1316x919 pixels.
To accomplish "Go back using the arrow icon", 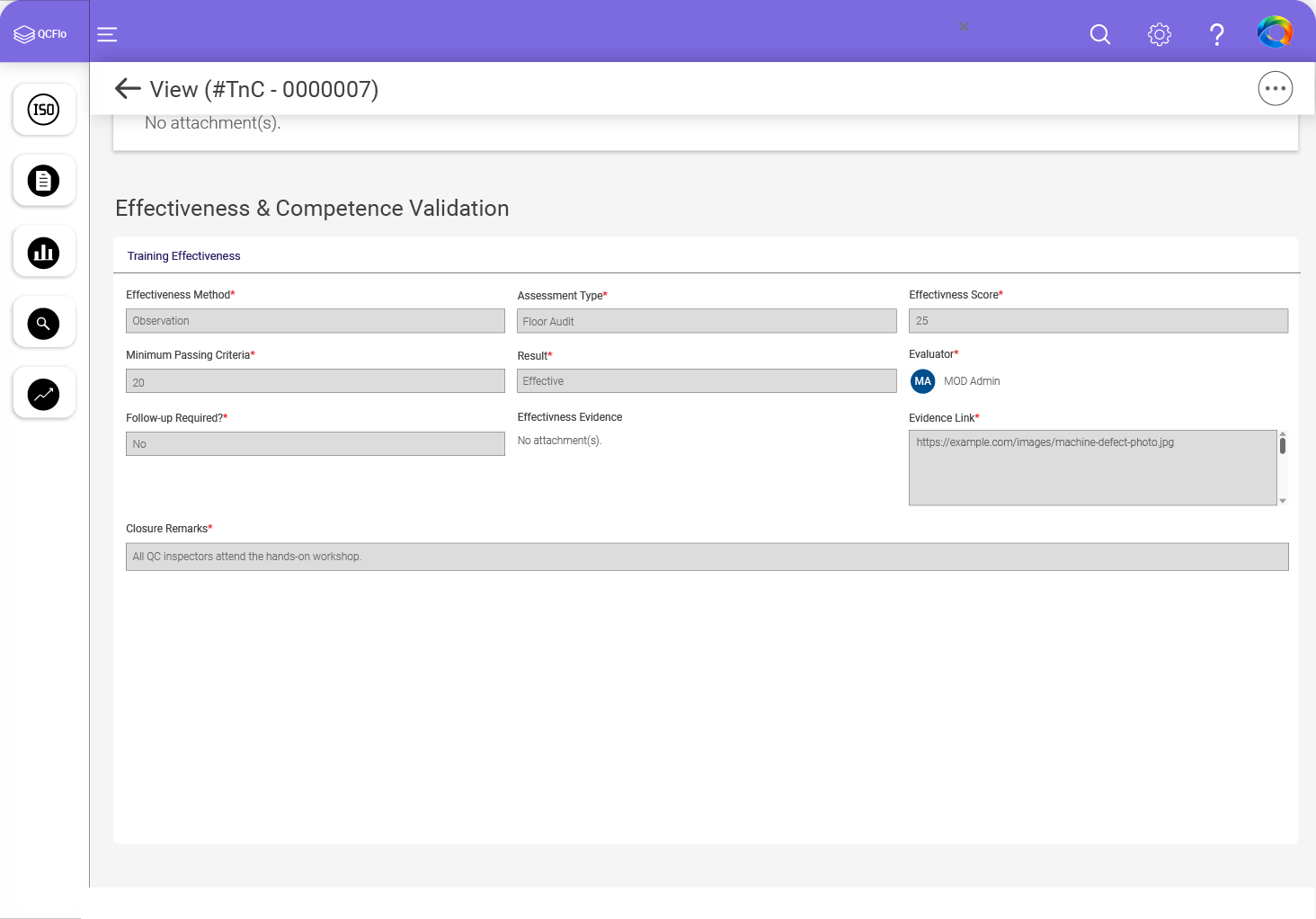I will [x=128, y=88].
